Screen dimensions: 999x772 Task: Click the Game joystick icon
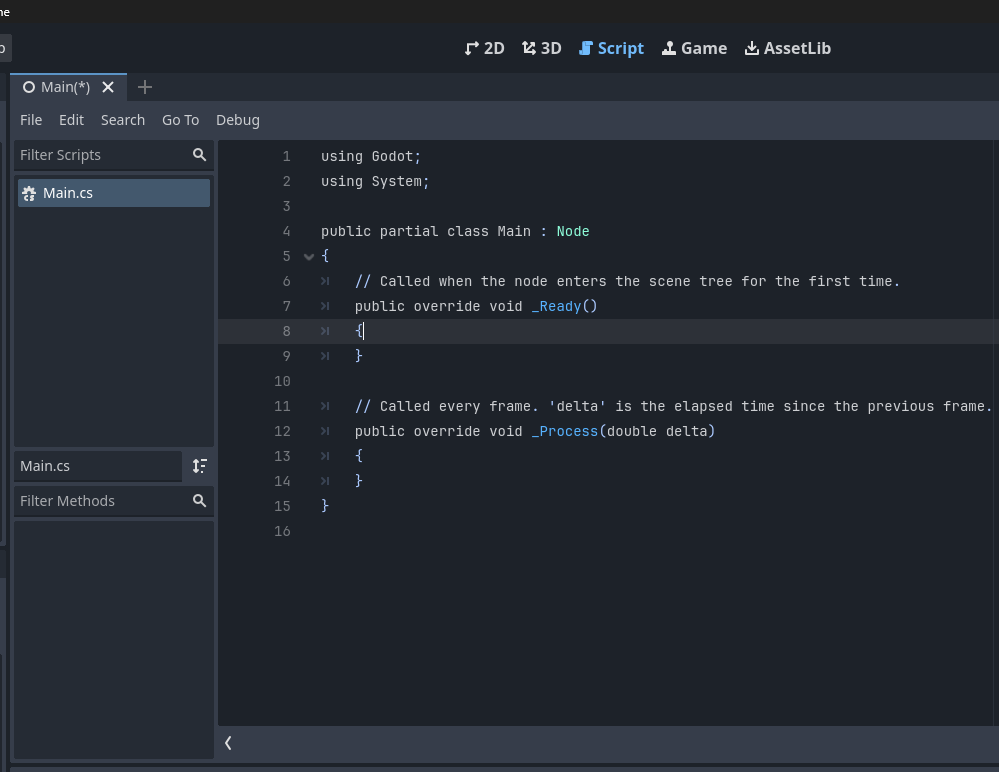(668, 48)
